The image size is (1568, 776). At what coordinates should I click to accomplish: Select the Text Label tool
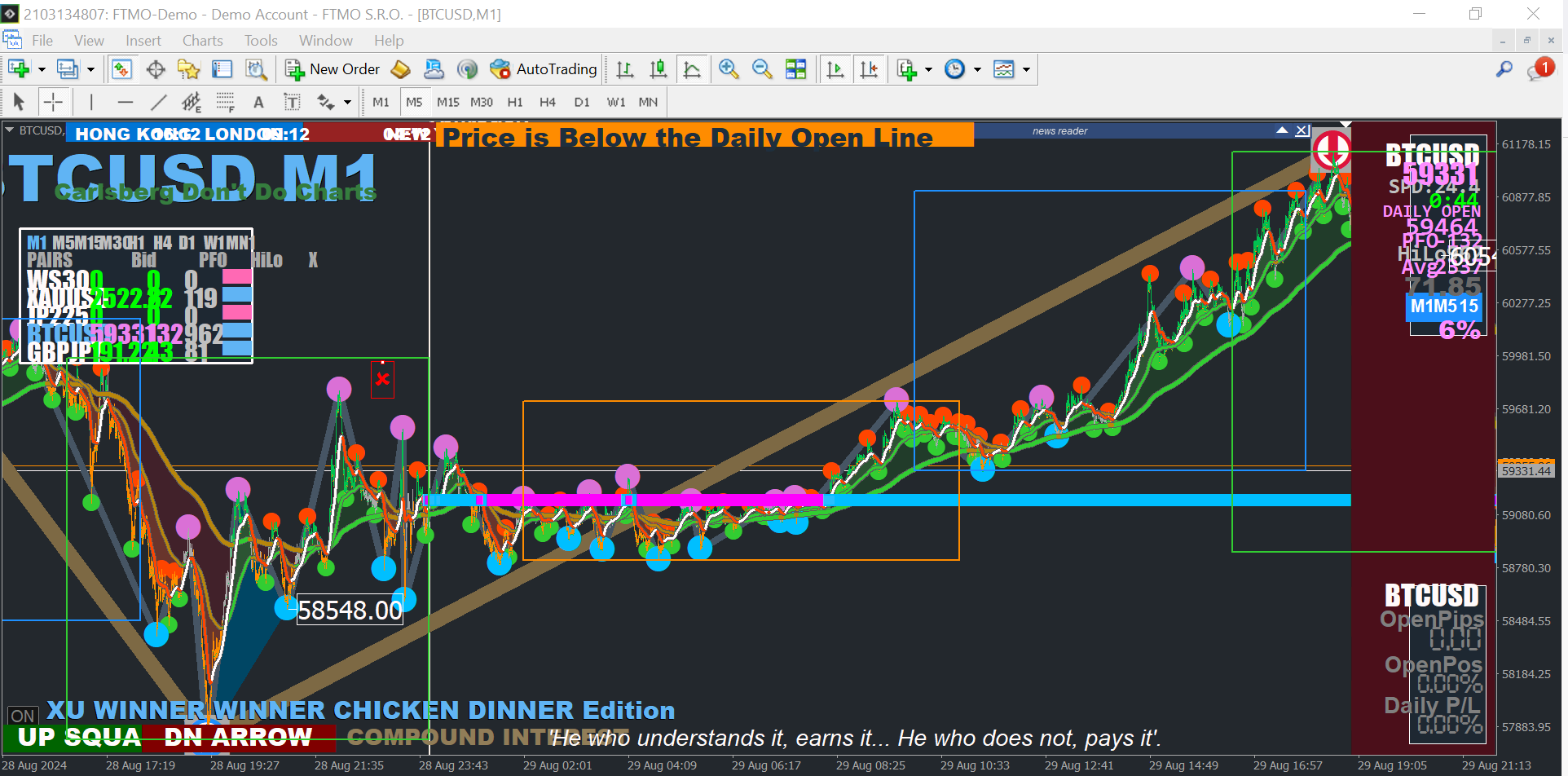[292, 102]
